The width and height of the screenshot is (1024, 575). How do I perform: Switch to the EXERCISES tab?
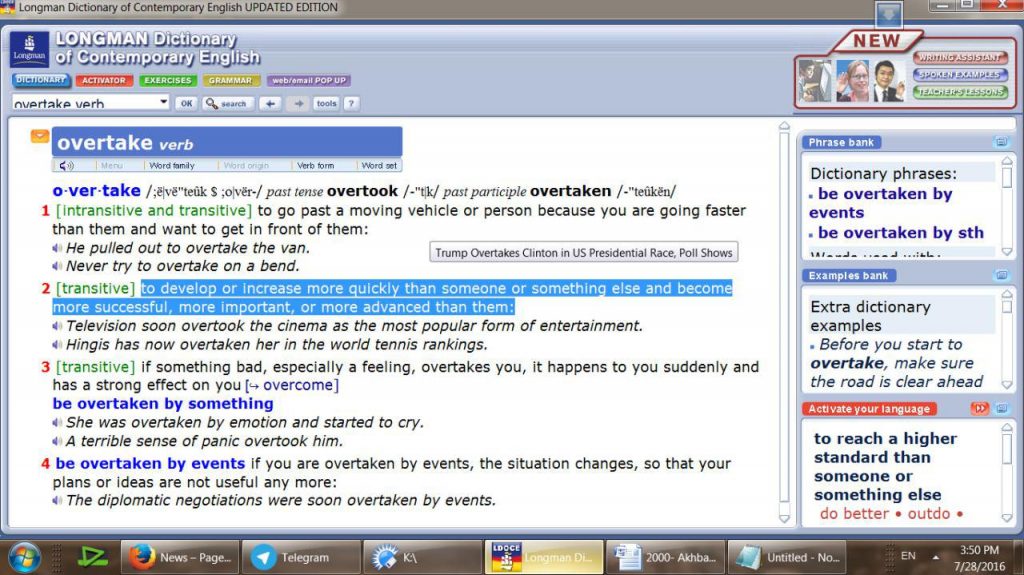tap(167, 80)
